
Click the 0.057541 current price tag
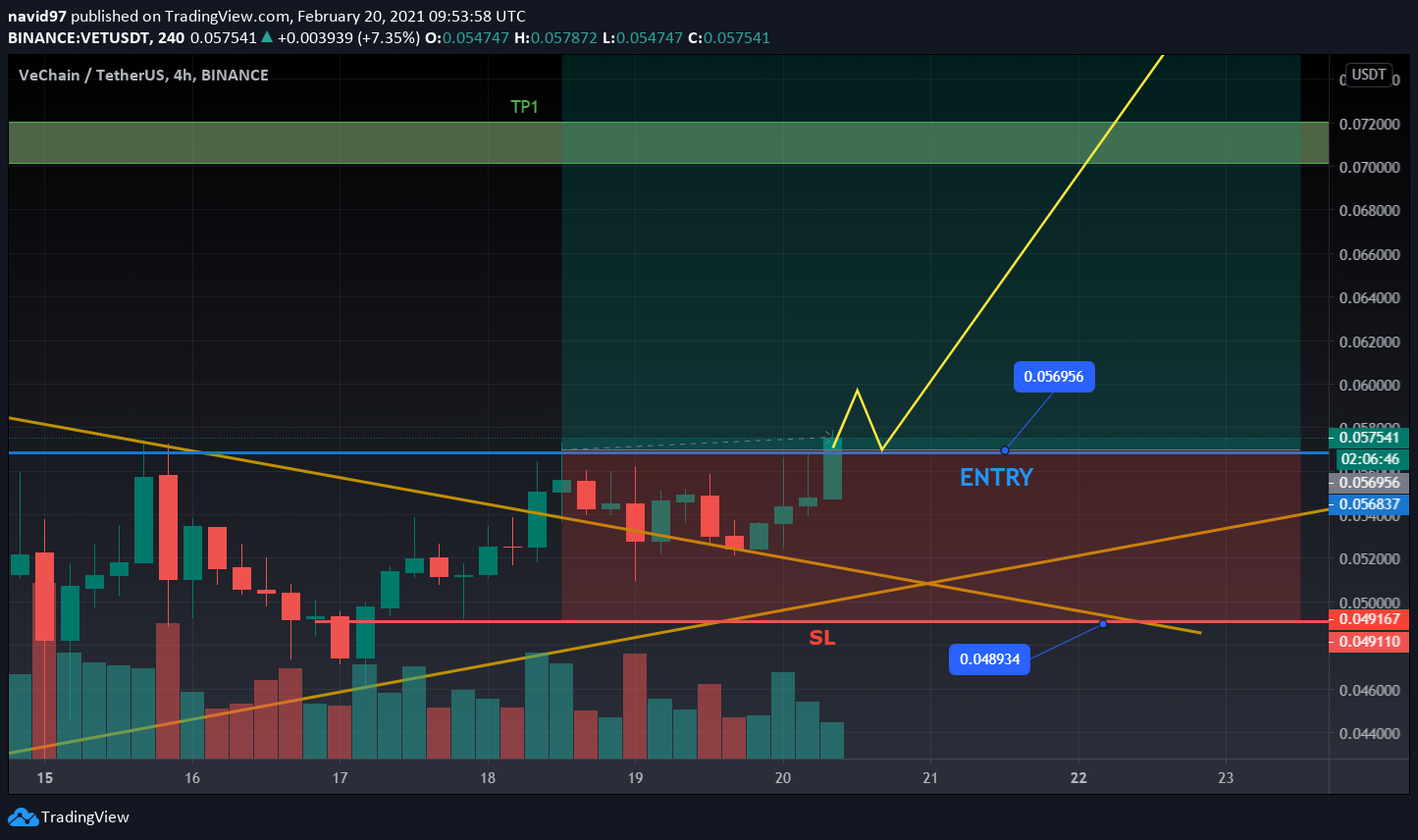1369,437
